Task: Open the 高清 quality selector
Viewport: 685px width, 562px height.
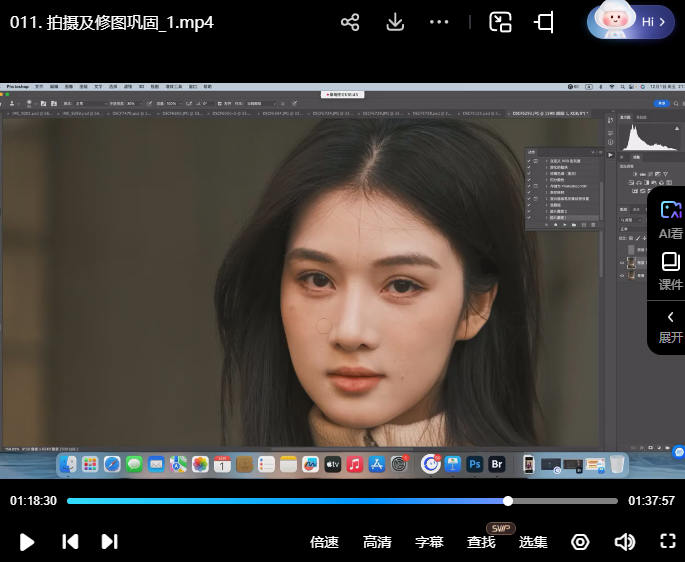Action: click(377, 542)
